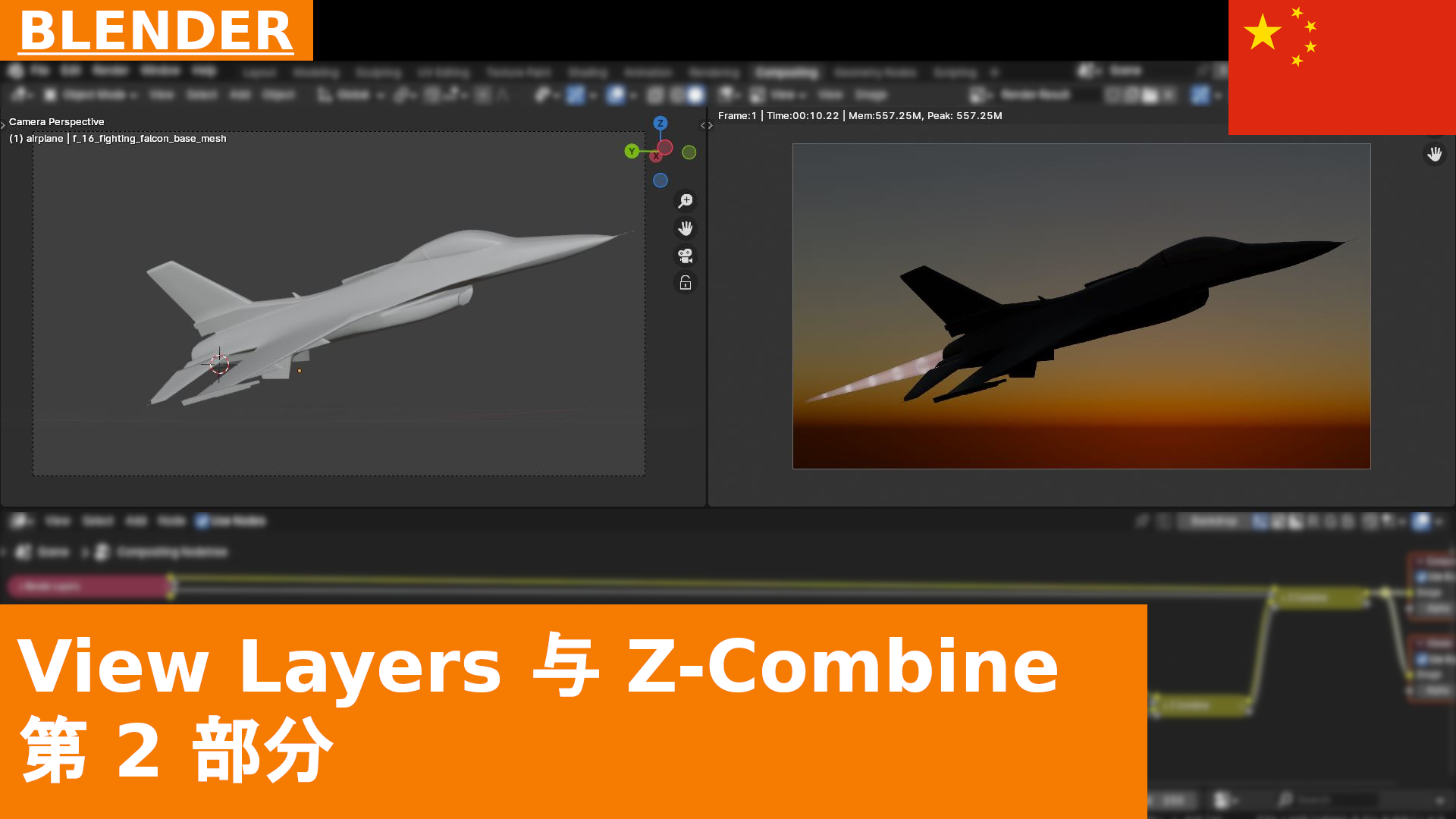Switch to the Geometry Nodes workspace tab
This screenshot has height=819, width=1456.
coord(875,73)
